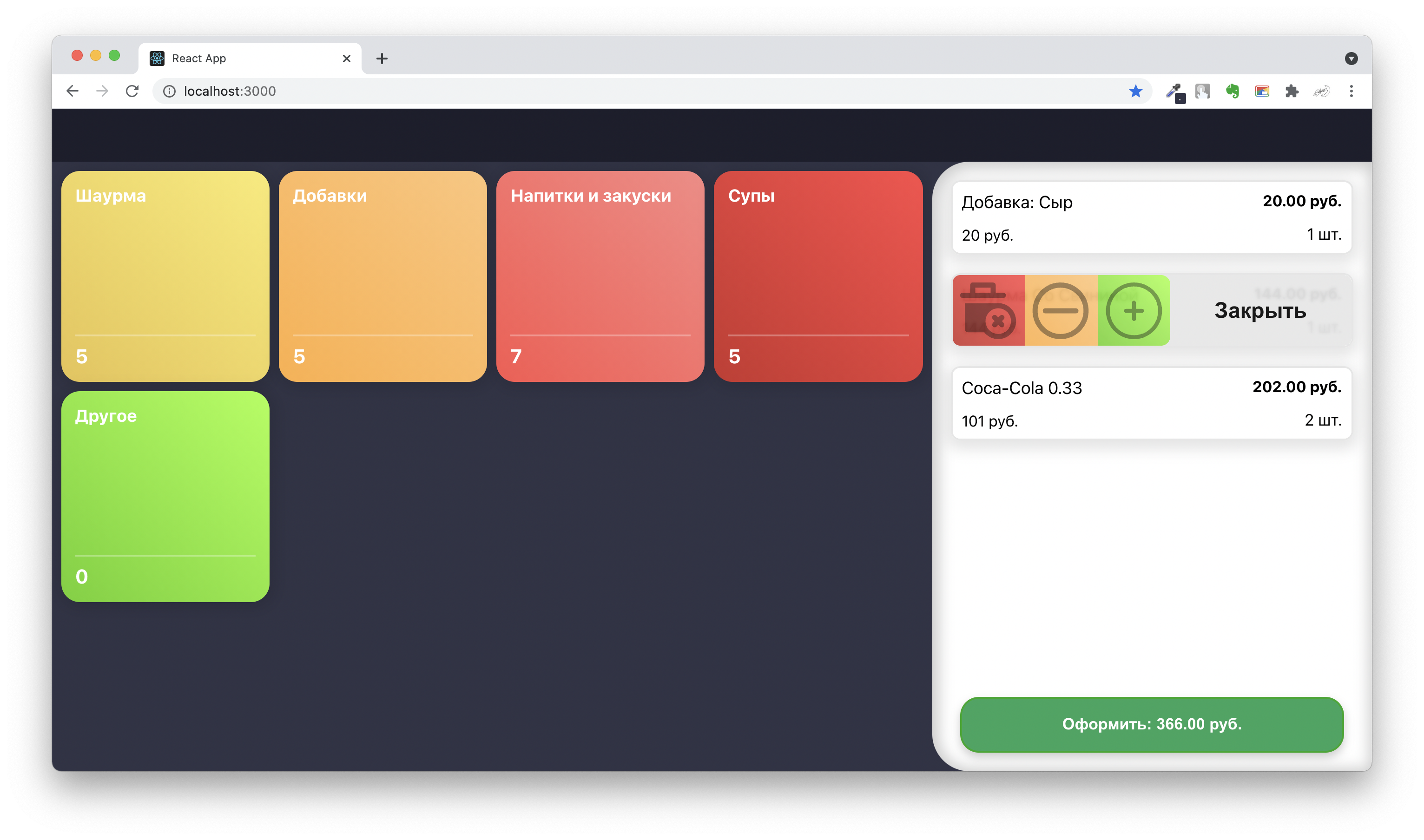Open a new browser tab
1424x840 pixels.
click(x=382, y=58)
